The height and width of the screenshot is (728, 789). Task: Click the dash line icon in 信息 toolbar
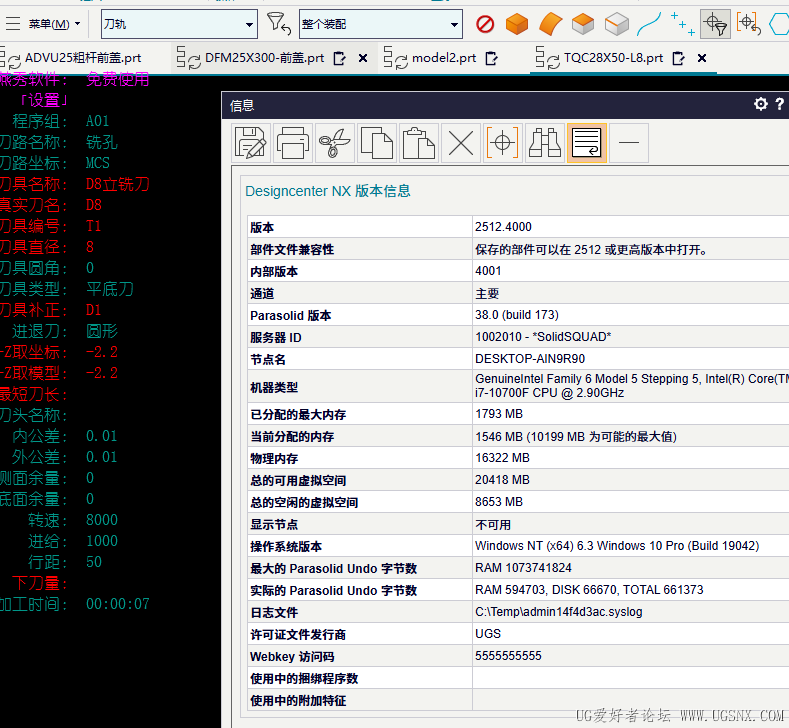pyautogui.click(x=629, y=143)
